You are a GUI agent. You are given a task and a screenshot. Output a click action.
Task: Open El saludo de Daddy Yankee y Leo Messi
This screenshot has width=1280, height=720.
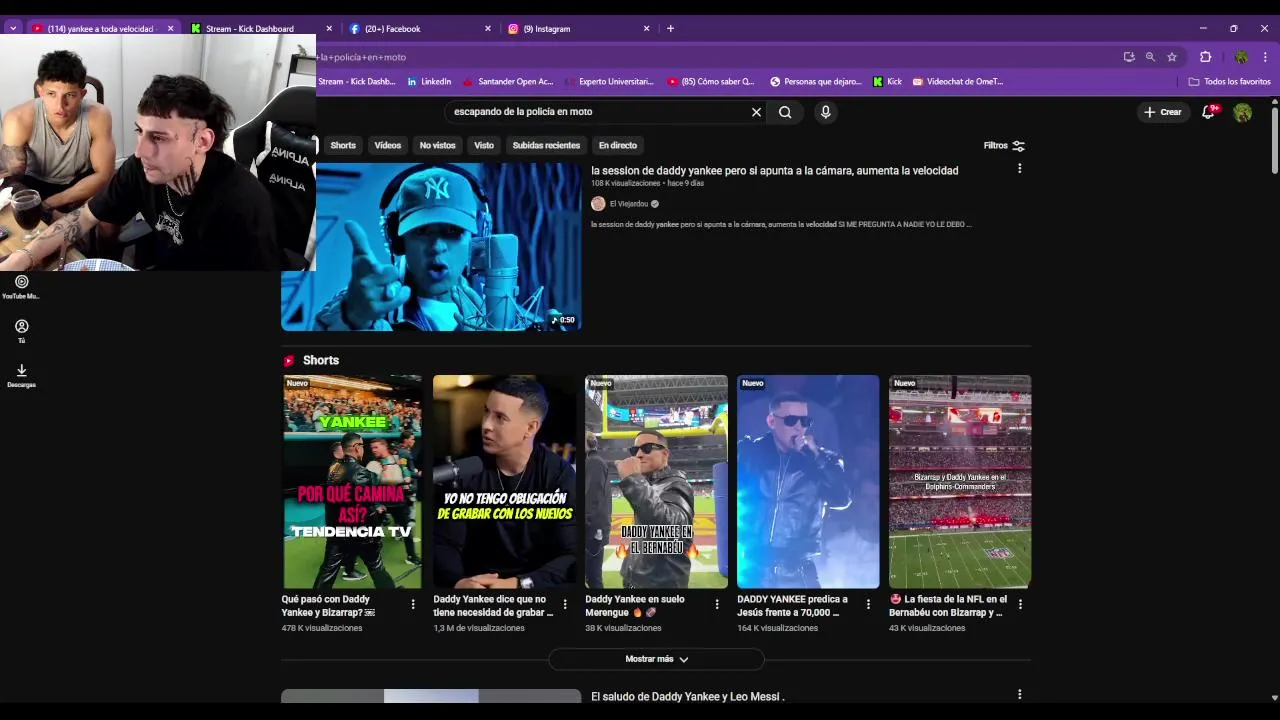pos(687,696)
